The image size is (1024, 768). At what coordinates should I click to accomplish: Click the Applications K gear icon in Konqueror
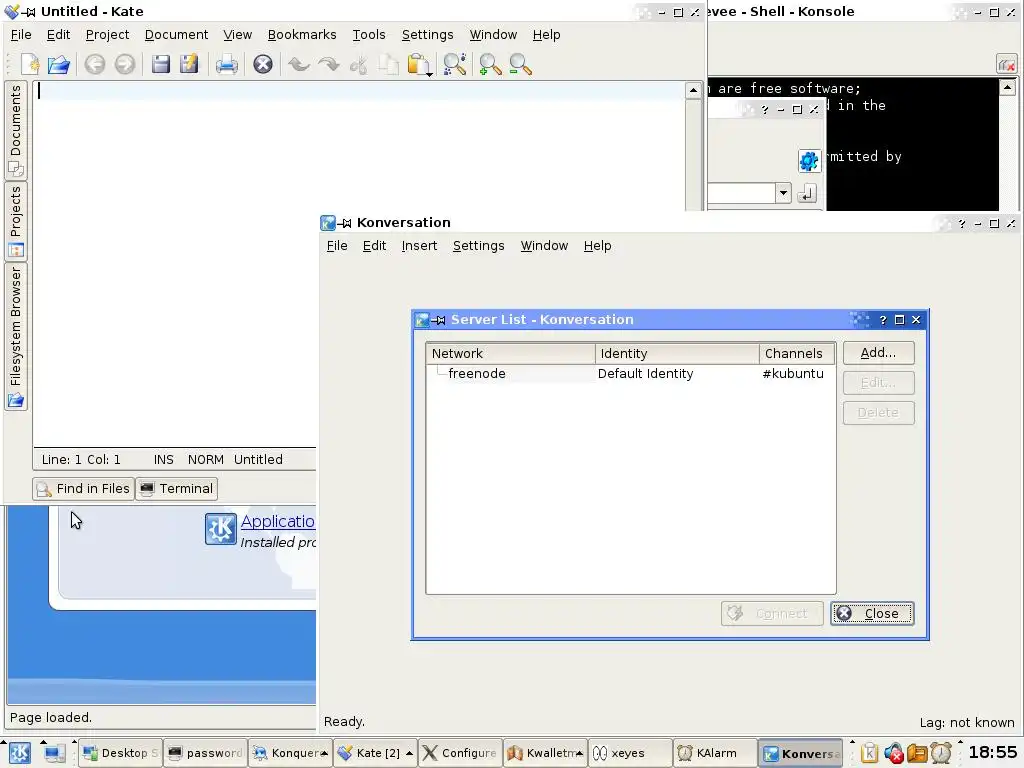(x=221, y=529)
